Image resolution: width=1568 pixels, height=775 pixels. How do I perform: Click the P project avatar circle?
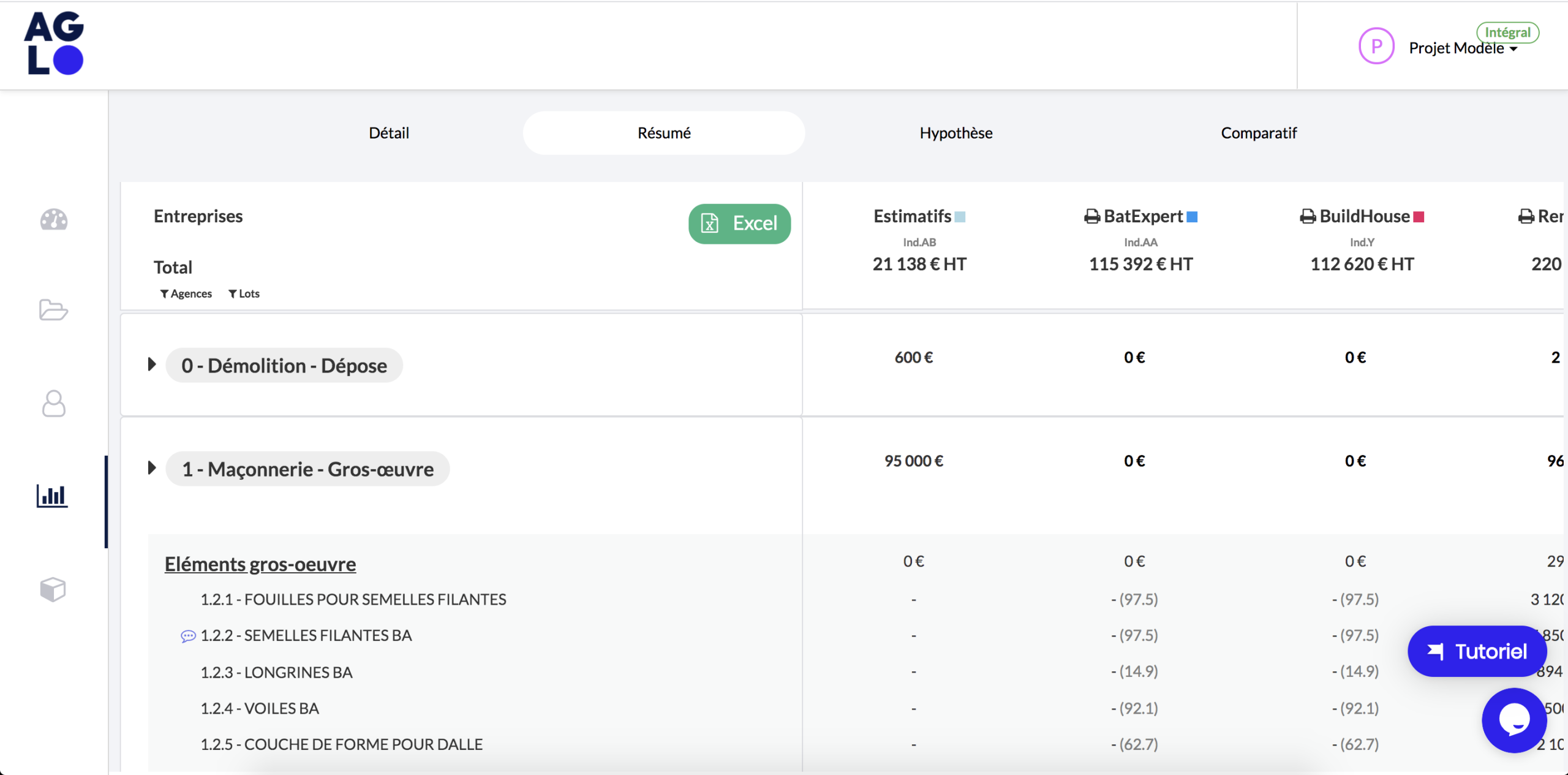tap(1376, 46)
